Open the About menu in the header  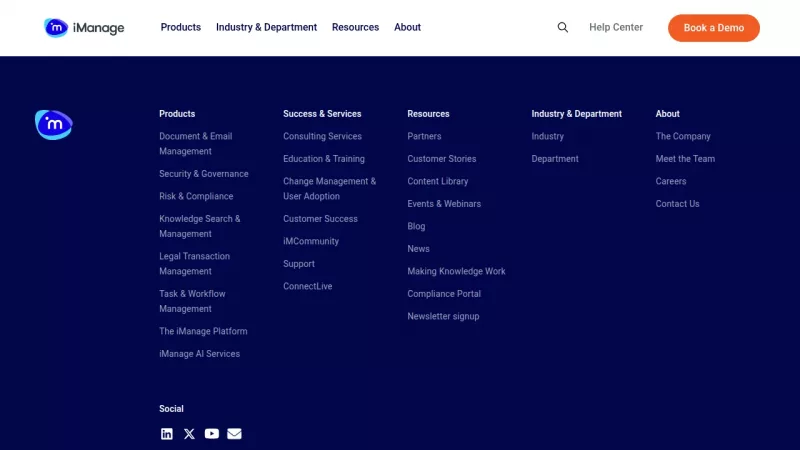click(x=407, y=28)
